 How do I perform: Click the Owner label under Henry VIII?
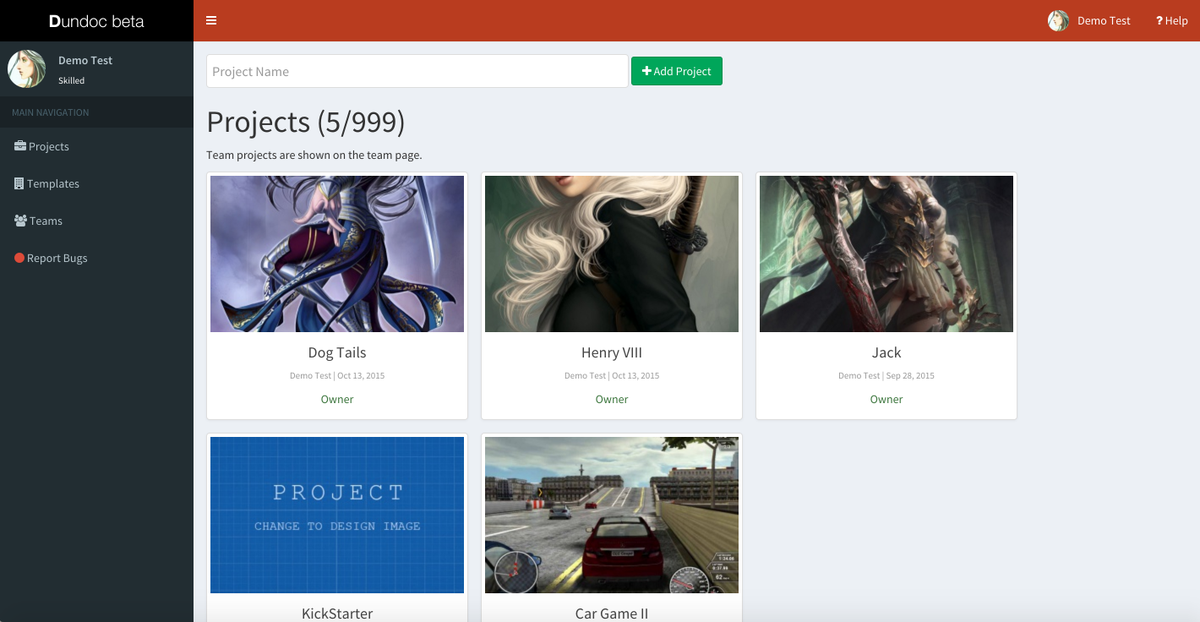click(612, 399)
